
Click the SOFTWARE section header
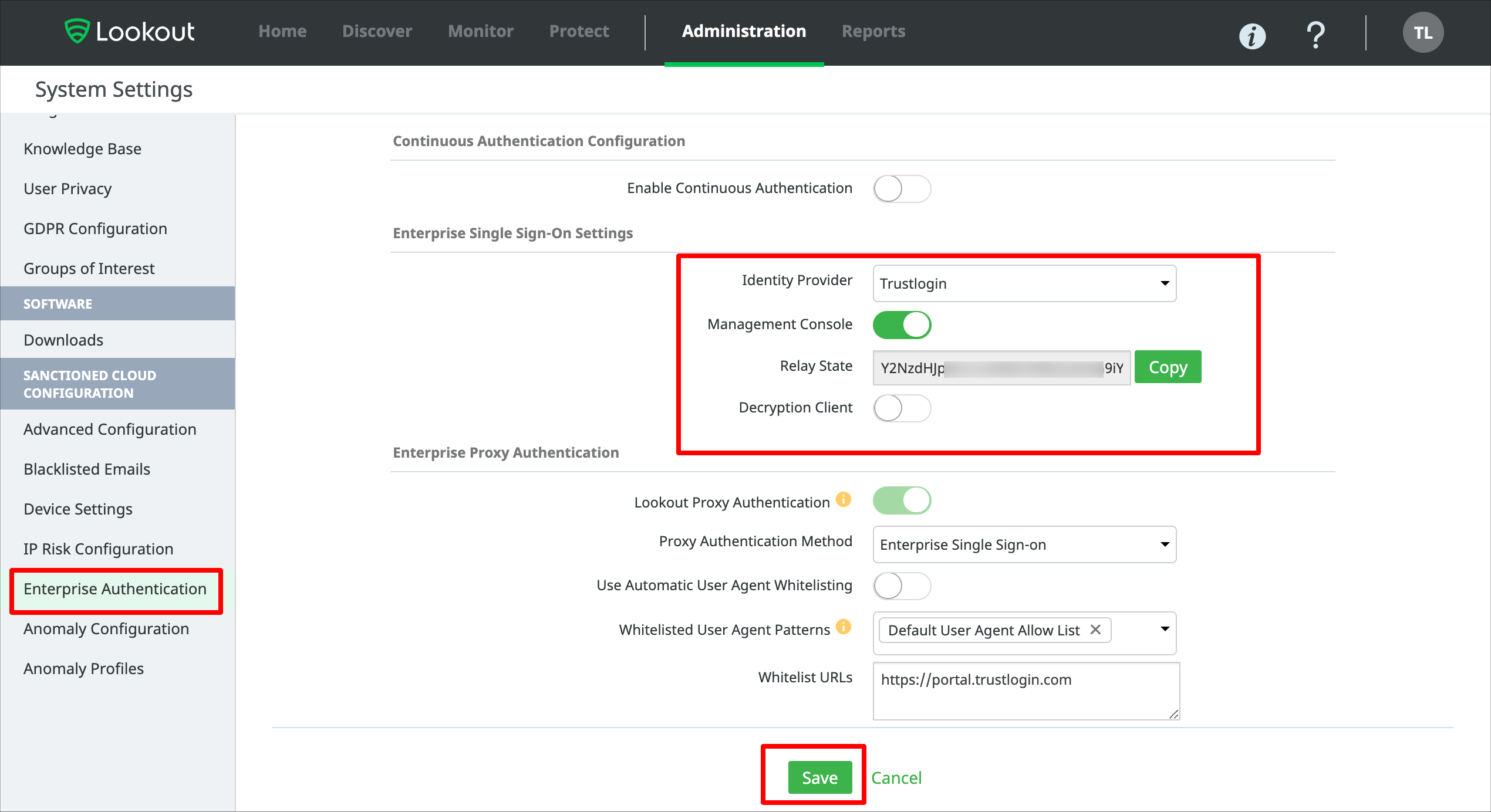click(x=117, y=304)
